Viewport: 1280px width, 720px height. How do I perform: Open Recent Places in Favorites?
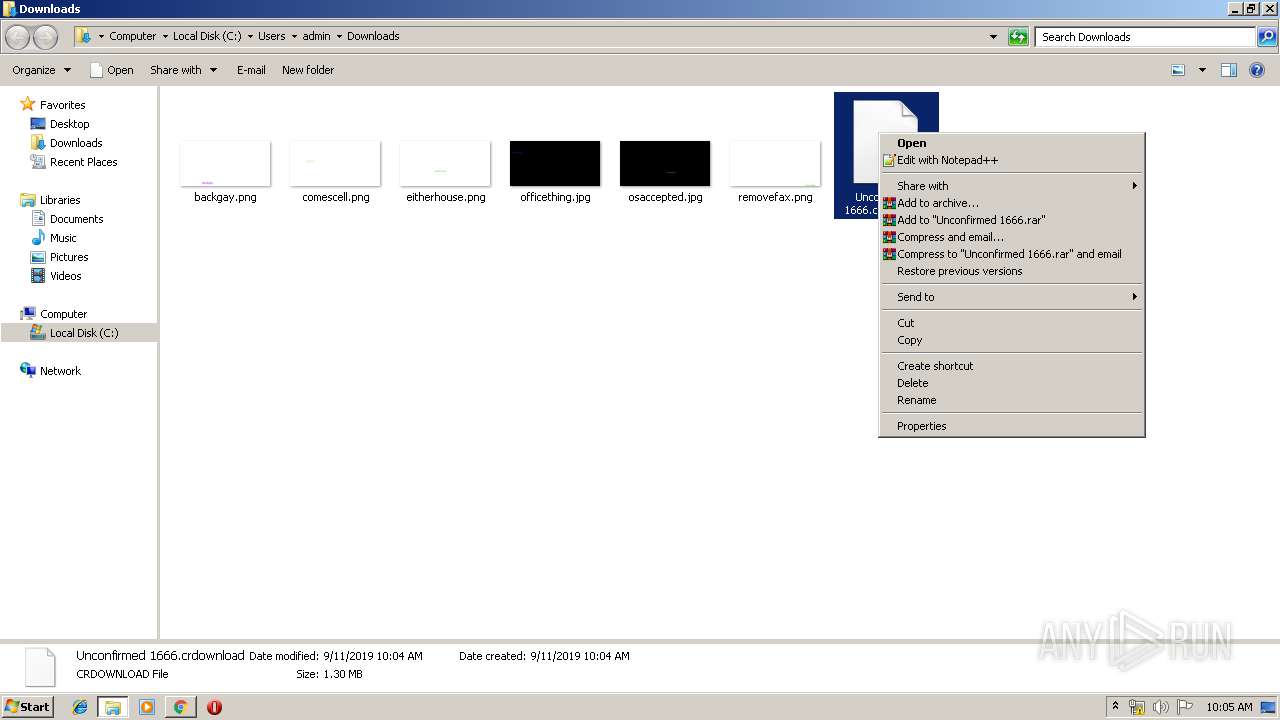tap(83, 162)
